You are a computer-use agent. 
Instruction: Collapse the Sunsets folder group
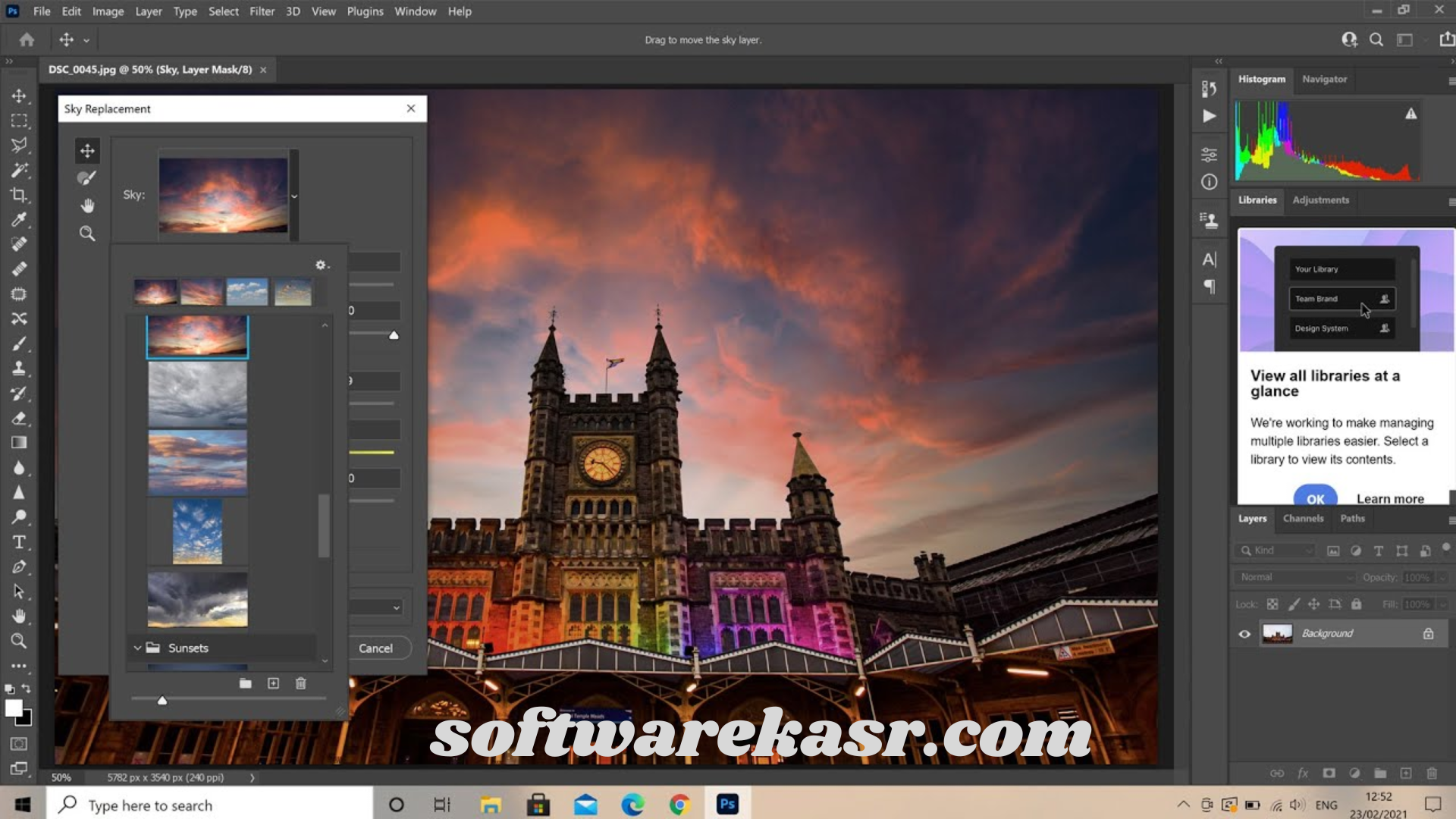pos(137,648)
